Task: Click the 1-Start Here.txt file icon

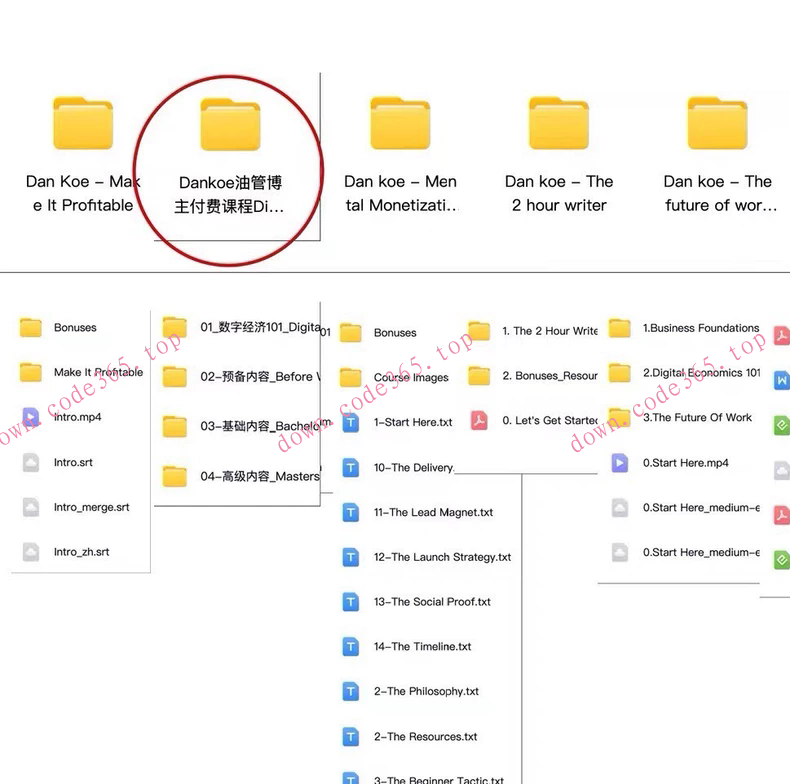Action: (351, 422)
